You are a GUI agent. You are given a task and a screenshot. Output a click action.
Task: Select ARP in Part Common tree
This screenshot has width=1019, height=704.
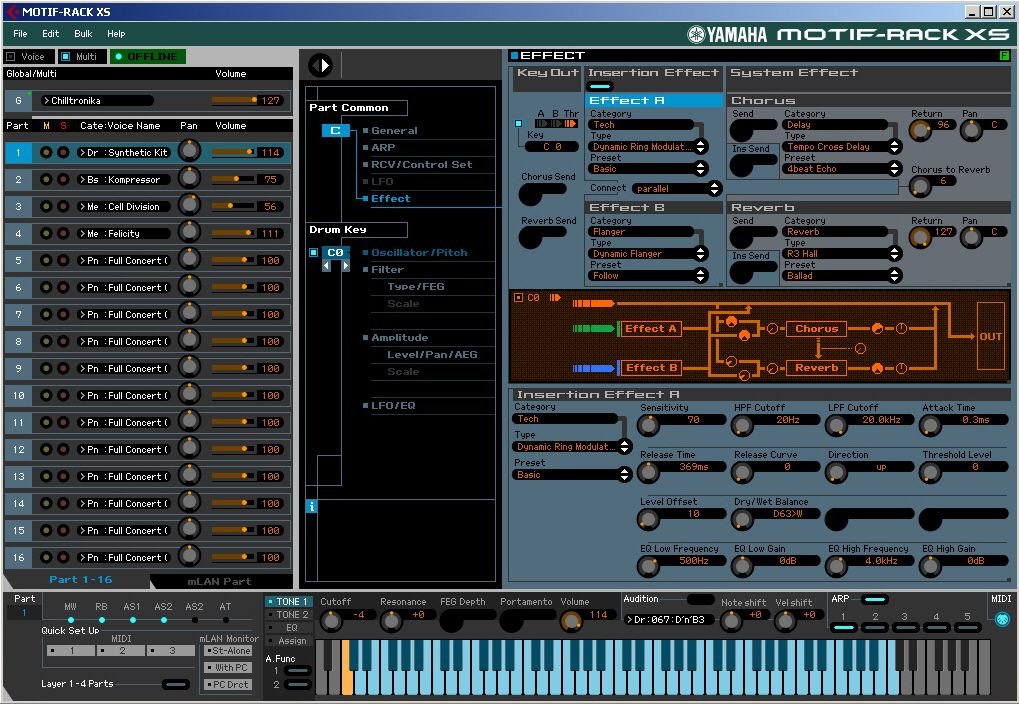383,147
